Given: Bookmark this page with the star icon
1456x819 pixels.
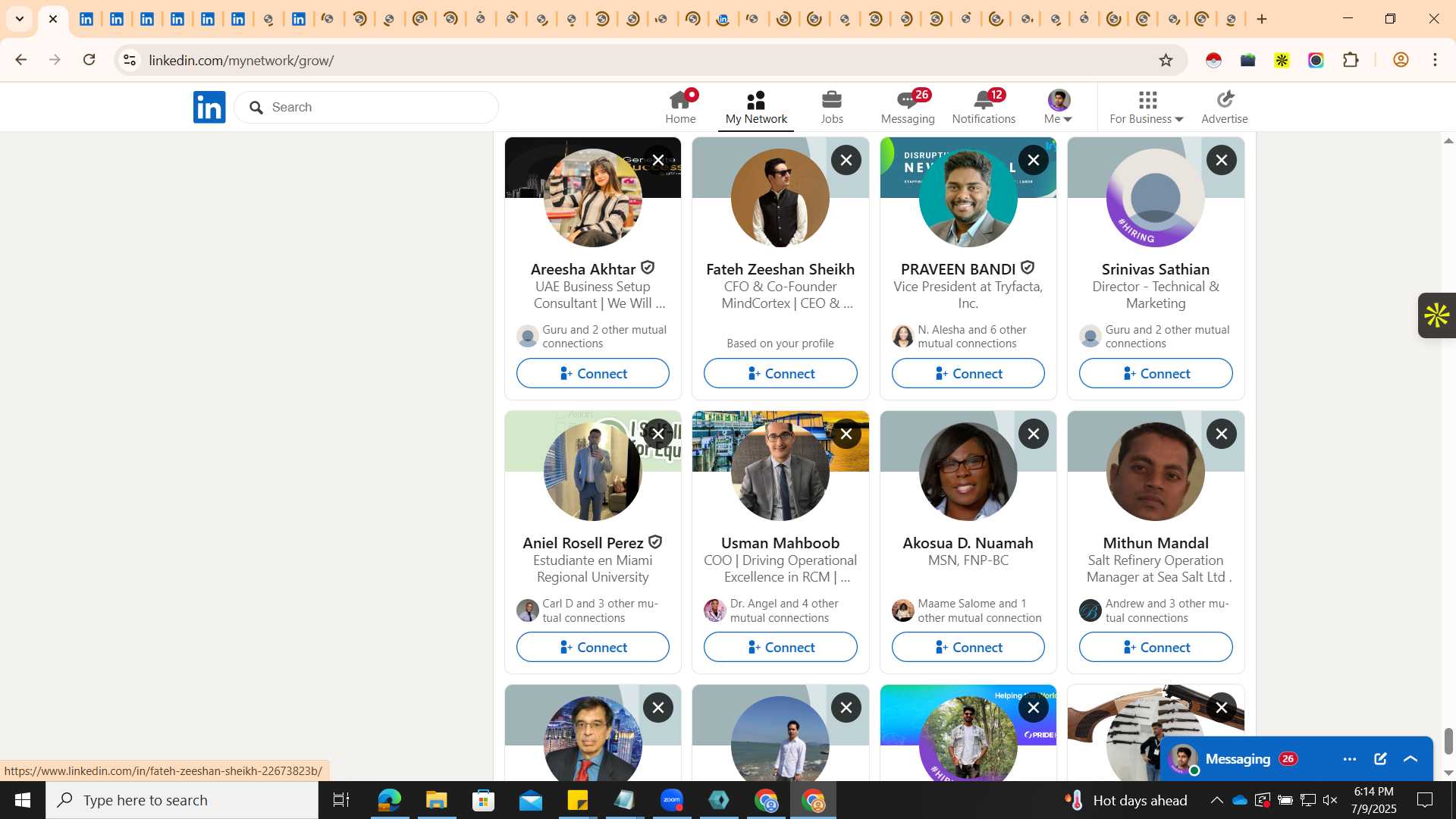Looking at the screenshot, I should click(1166, 60).
